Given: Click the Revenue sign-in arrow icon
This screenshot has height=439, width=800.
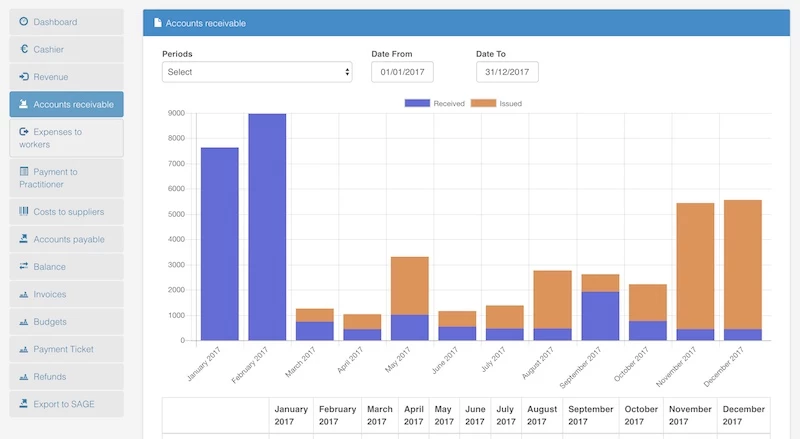Looking at the screenshot, I should 24,77.
